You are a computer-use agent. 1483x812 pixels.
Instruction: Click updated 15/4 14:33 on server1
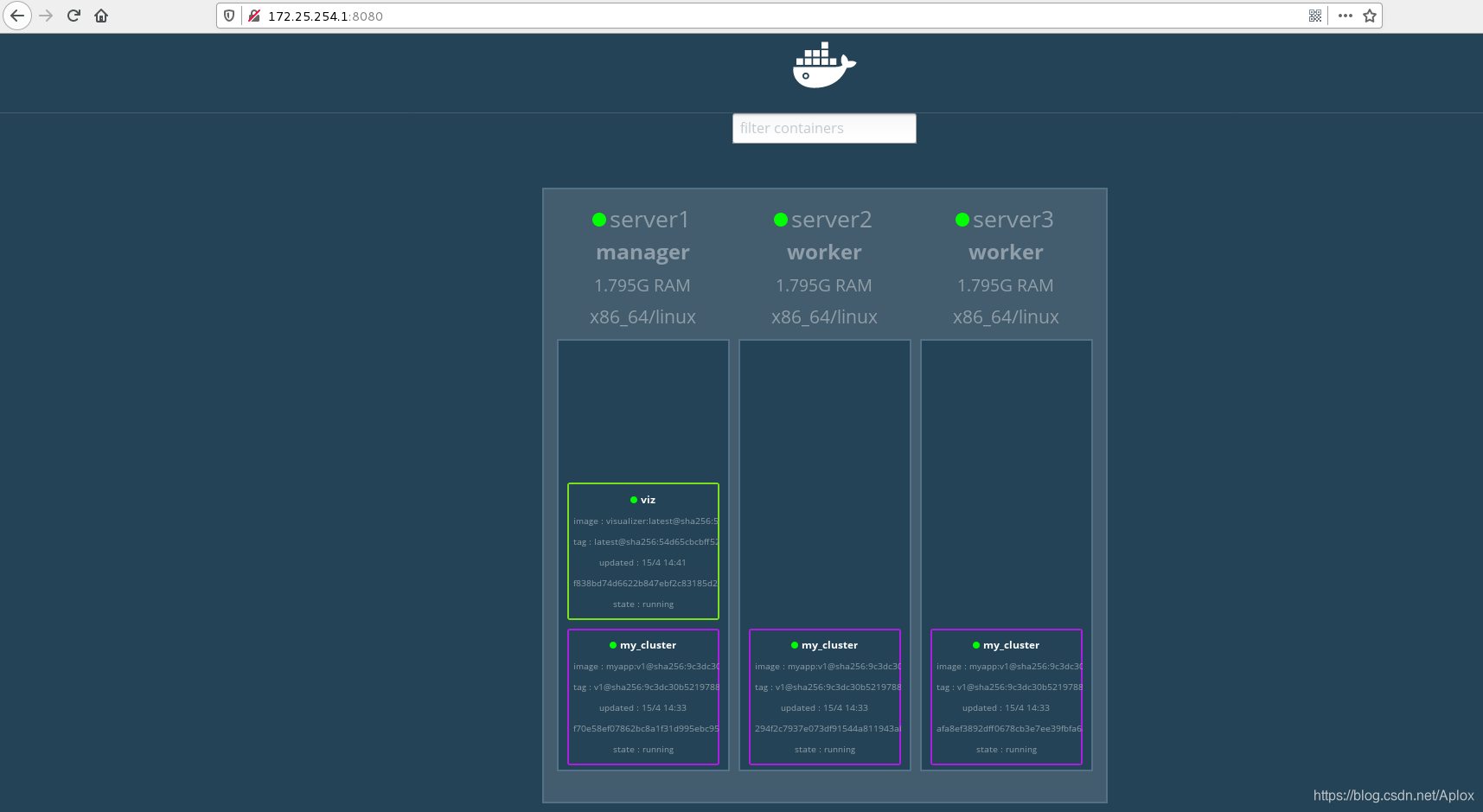pyautogui.click(x=642, y=708)
